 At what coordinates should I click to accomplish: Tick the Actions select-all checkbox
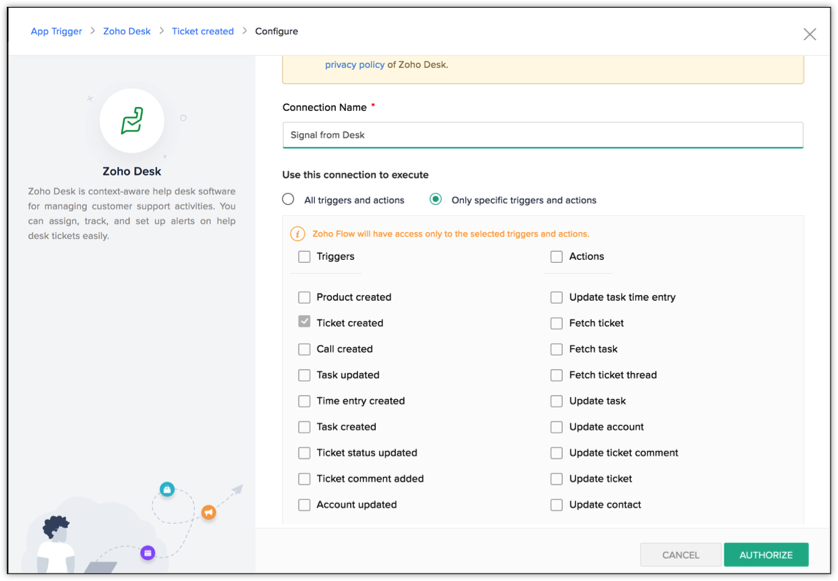point(556,257)
